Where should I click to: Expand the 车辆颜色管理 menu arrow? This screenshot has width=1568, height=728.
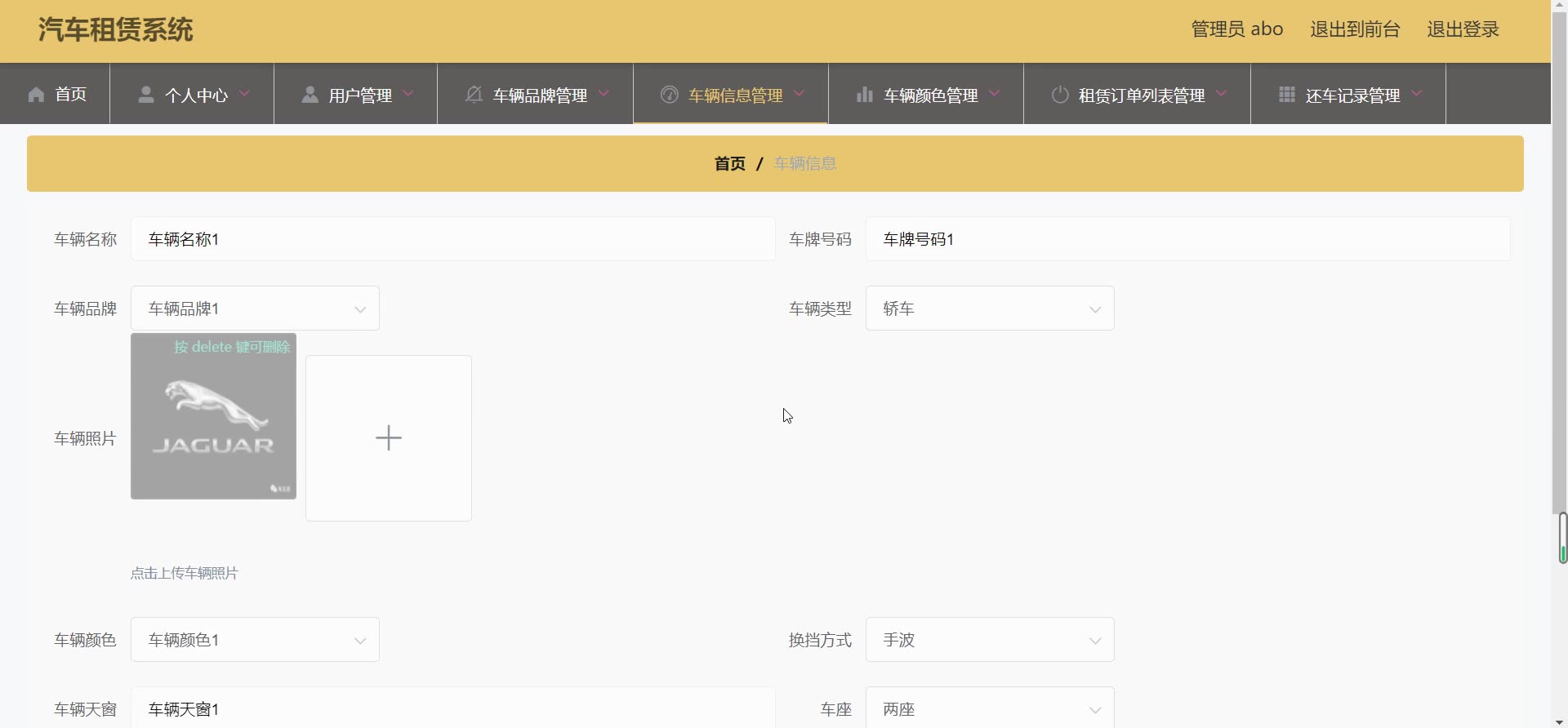(994, 94)
